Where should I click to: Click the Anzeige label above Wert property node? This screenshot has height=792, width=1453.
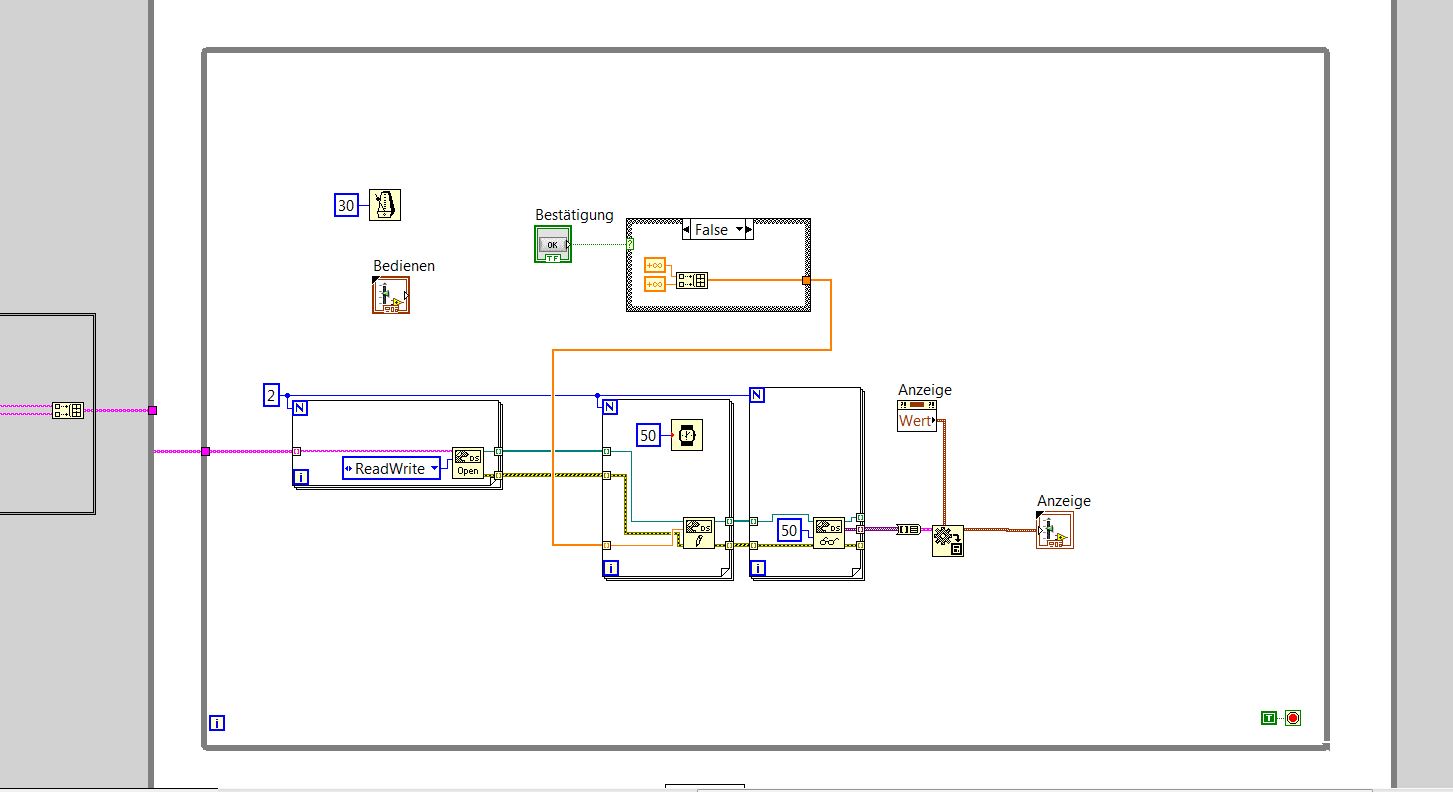(x=925, y=390)
